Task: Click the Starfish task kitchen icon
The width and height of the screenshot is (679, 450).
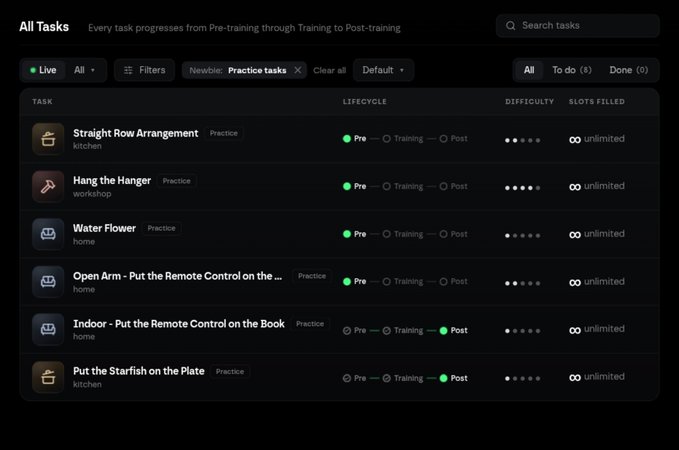Action: pyautogui.click(x=48, y=377)
